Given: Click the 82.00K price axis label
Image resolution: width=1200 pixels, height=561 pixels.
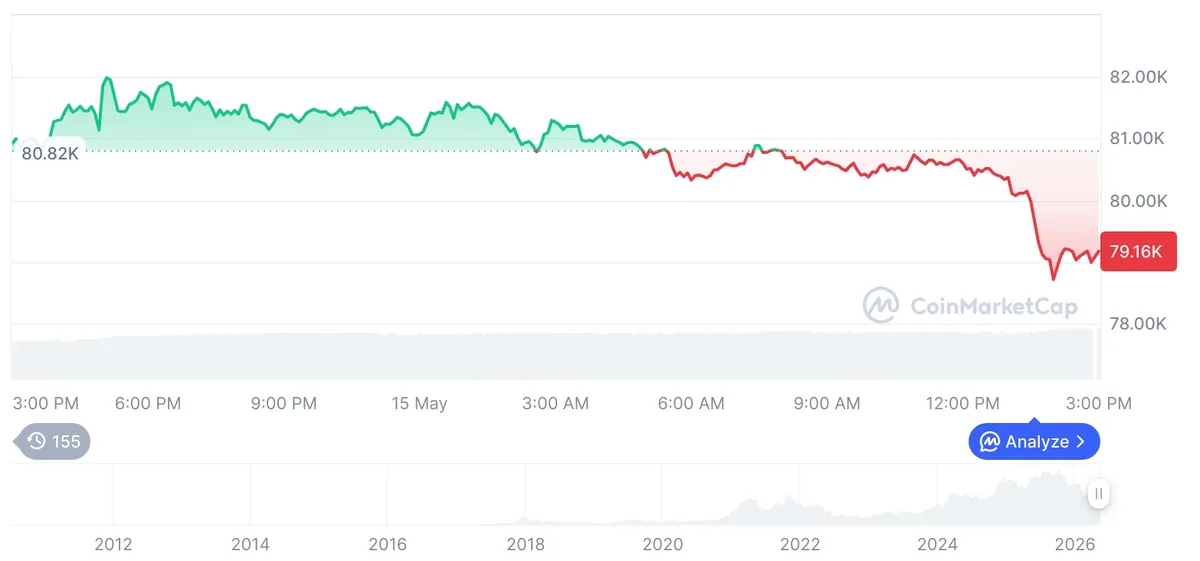Looking at the screenshot, I should pyautogui.click(x=1138, y=77).
